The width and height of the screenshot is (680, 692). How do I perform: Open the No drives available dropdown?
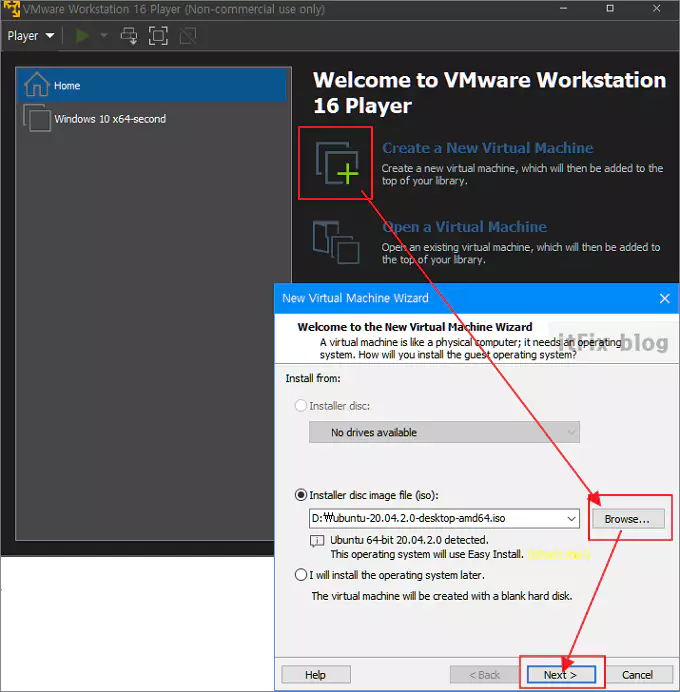(444, 432)
